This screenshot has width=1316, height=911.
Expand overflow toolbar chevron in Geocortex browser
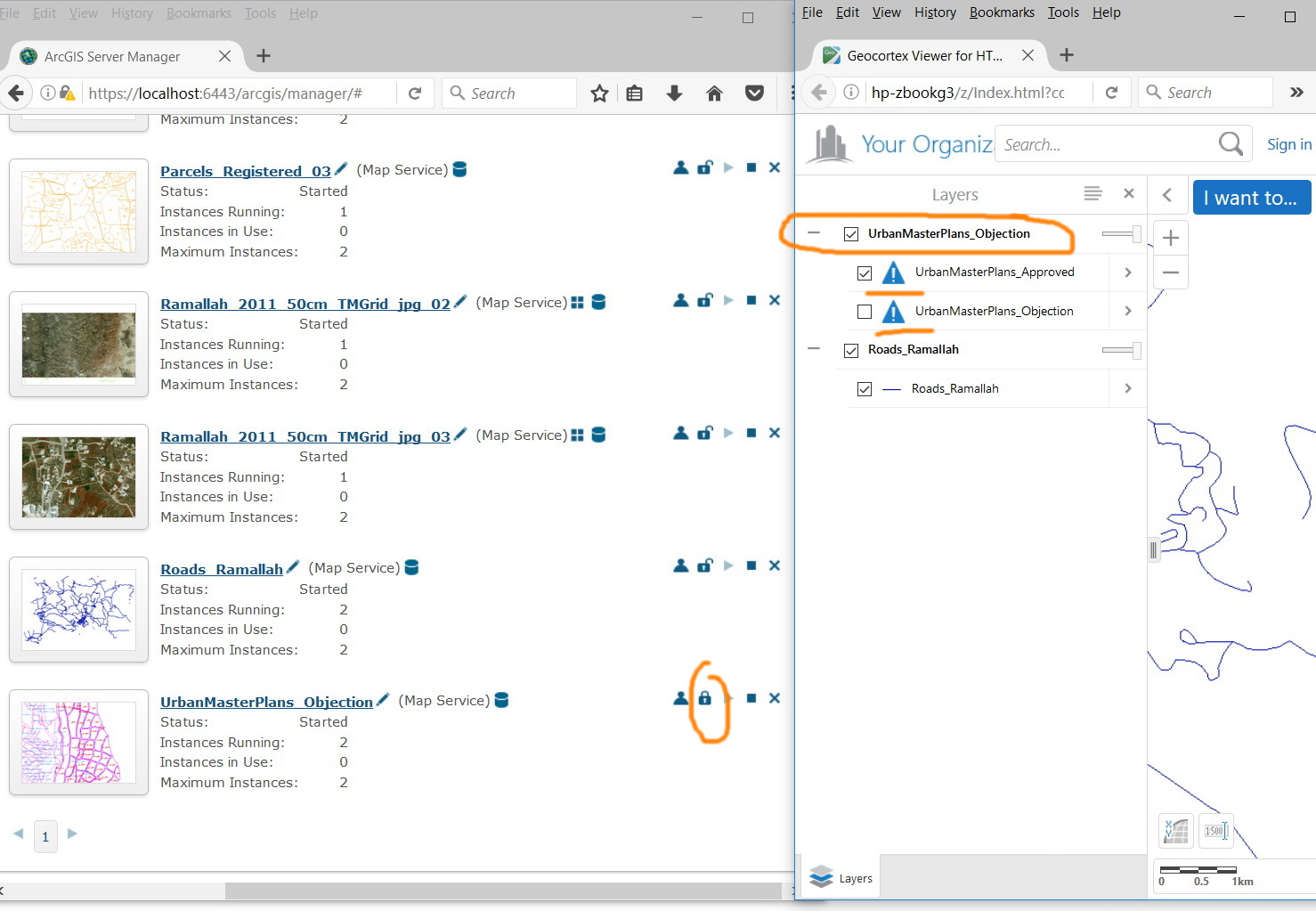(1296, 92)
